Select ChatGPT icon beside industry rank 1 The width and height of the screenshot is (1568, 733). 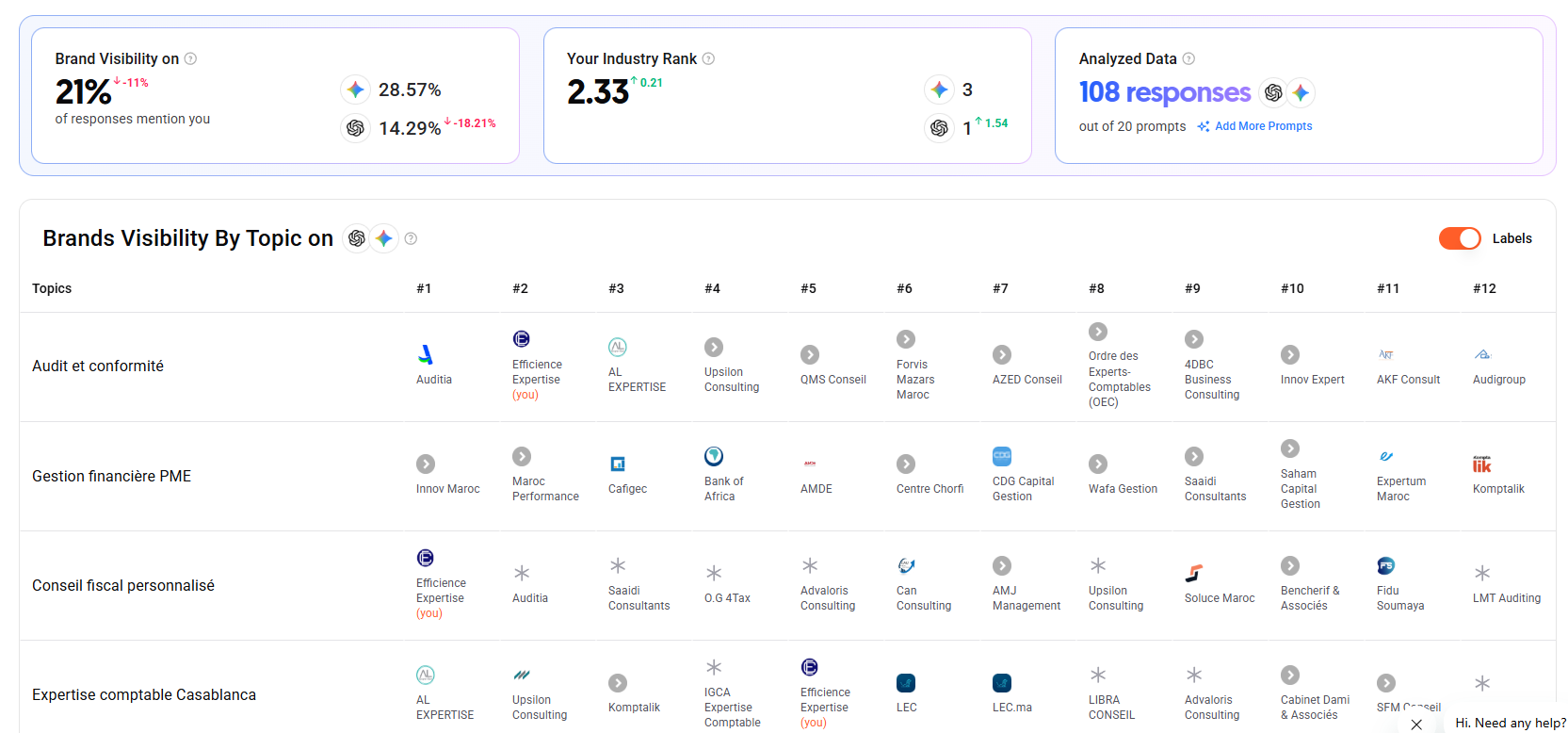point(939,127)
